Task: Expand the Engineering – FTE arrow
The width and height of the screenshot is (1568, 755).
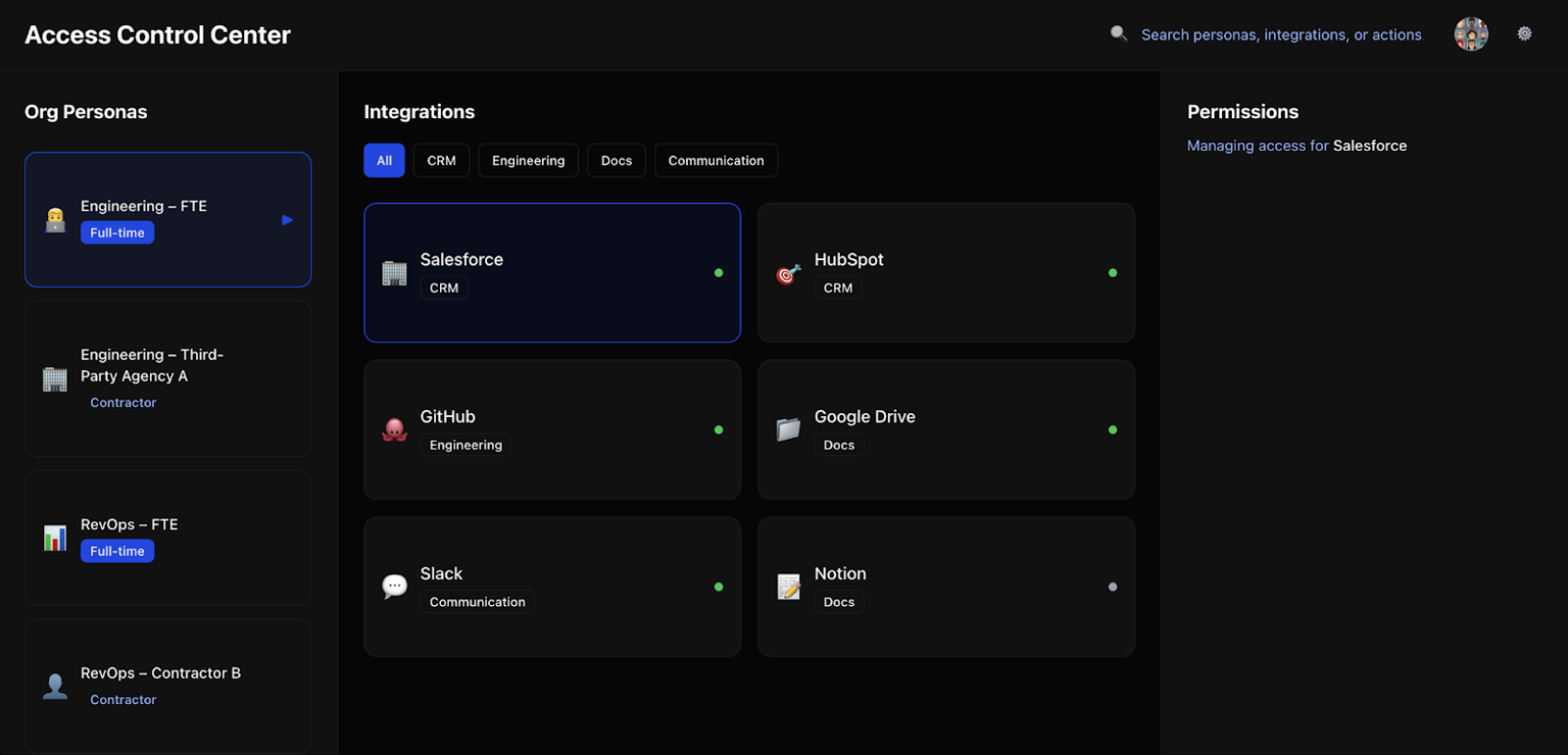Action: 287,220
